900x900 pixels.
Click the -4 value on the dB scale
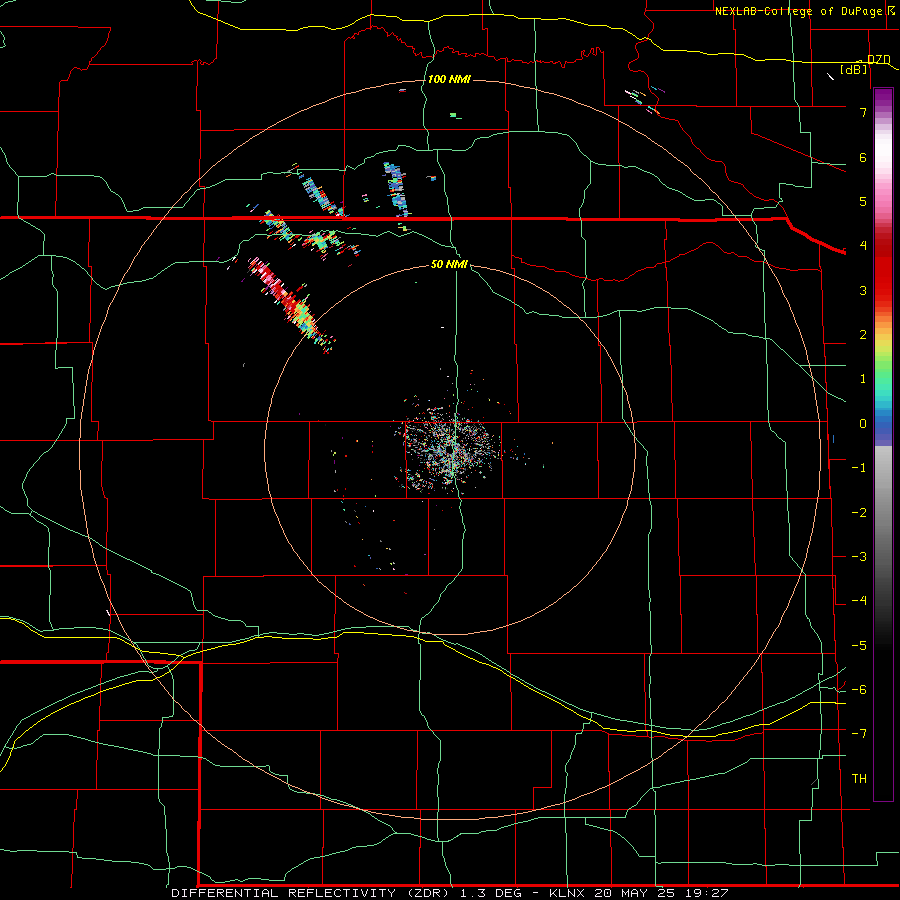(x=859, y=601)
